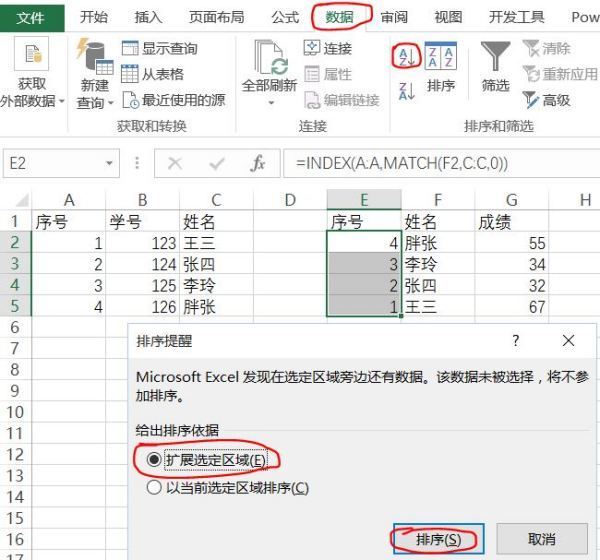Click the Insert Function fx icon

pos(258,163)
